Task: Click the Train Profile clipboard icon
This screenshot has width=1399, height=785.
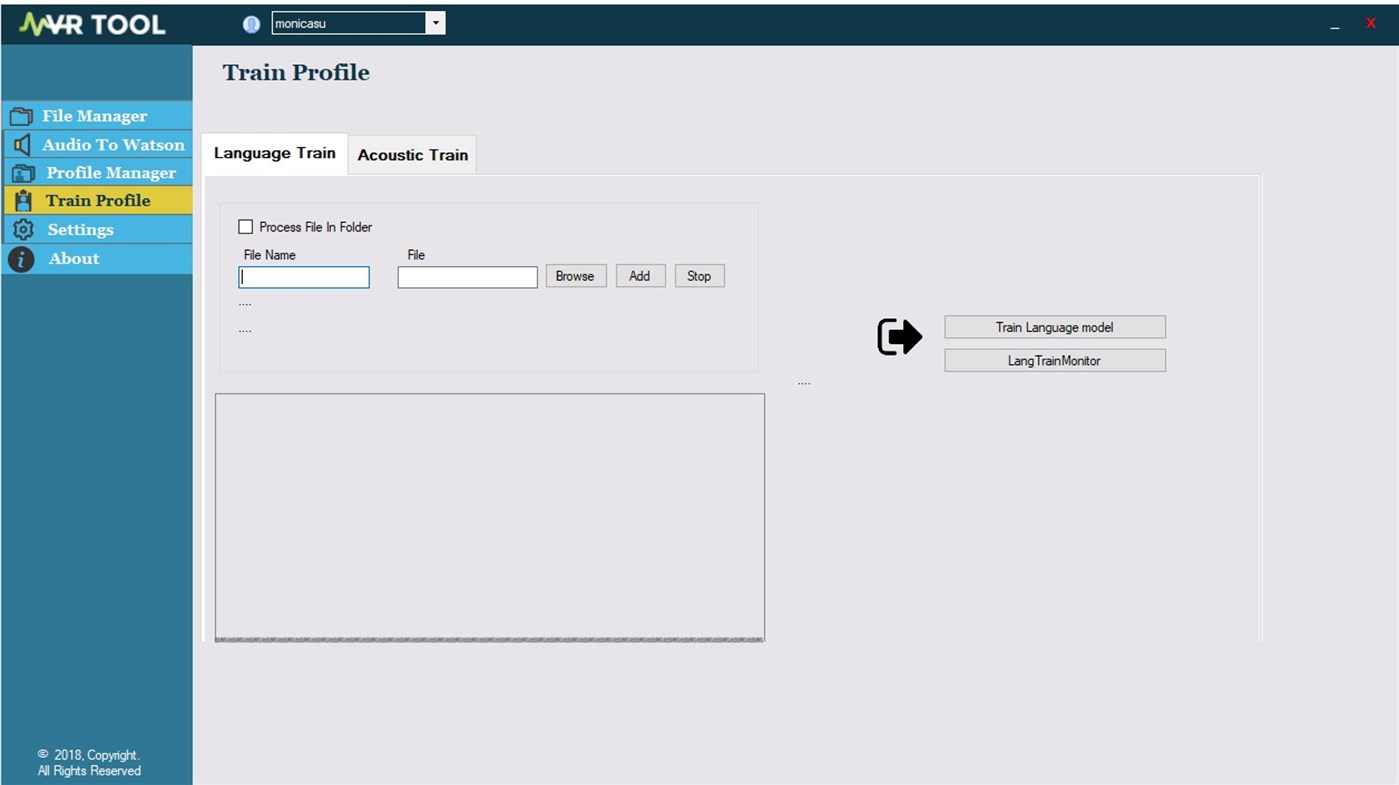Action: pos(22,200)
